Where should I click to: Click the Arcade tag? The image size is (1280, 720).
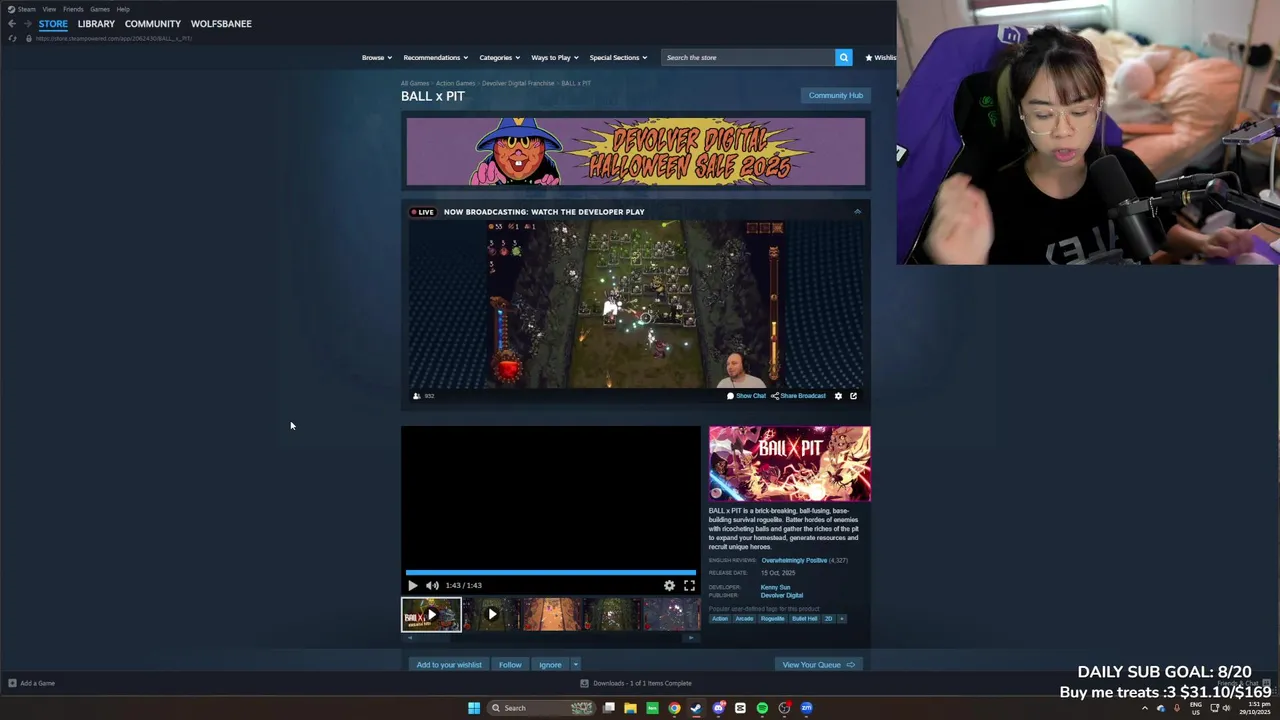coord(744,618)
